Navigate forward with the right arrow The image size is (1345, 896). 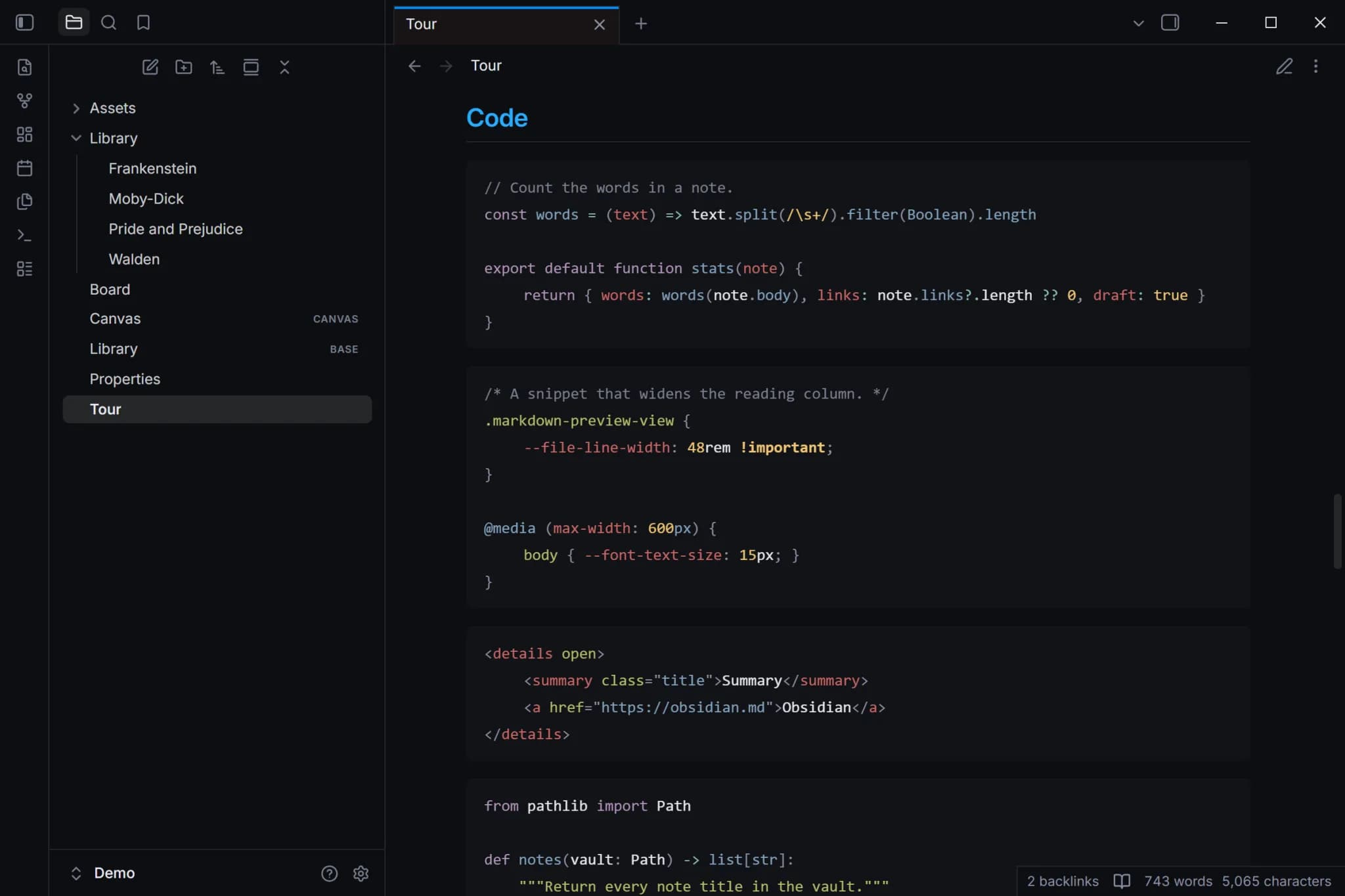(446, 66)
